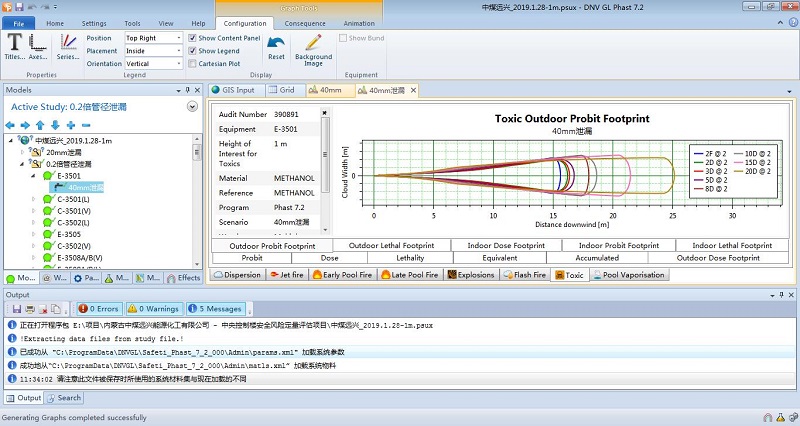Open the Series properties tool

click(x=68, y=46)
